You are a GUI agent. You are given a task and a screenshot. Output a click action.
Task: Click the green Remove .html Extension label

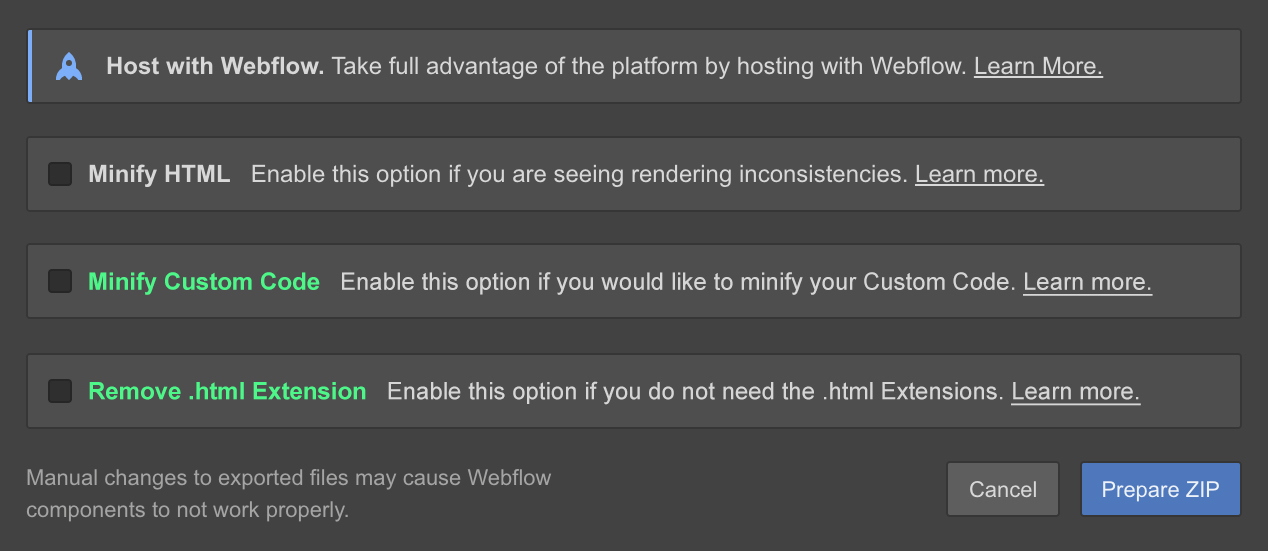pos(227,391)
